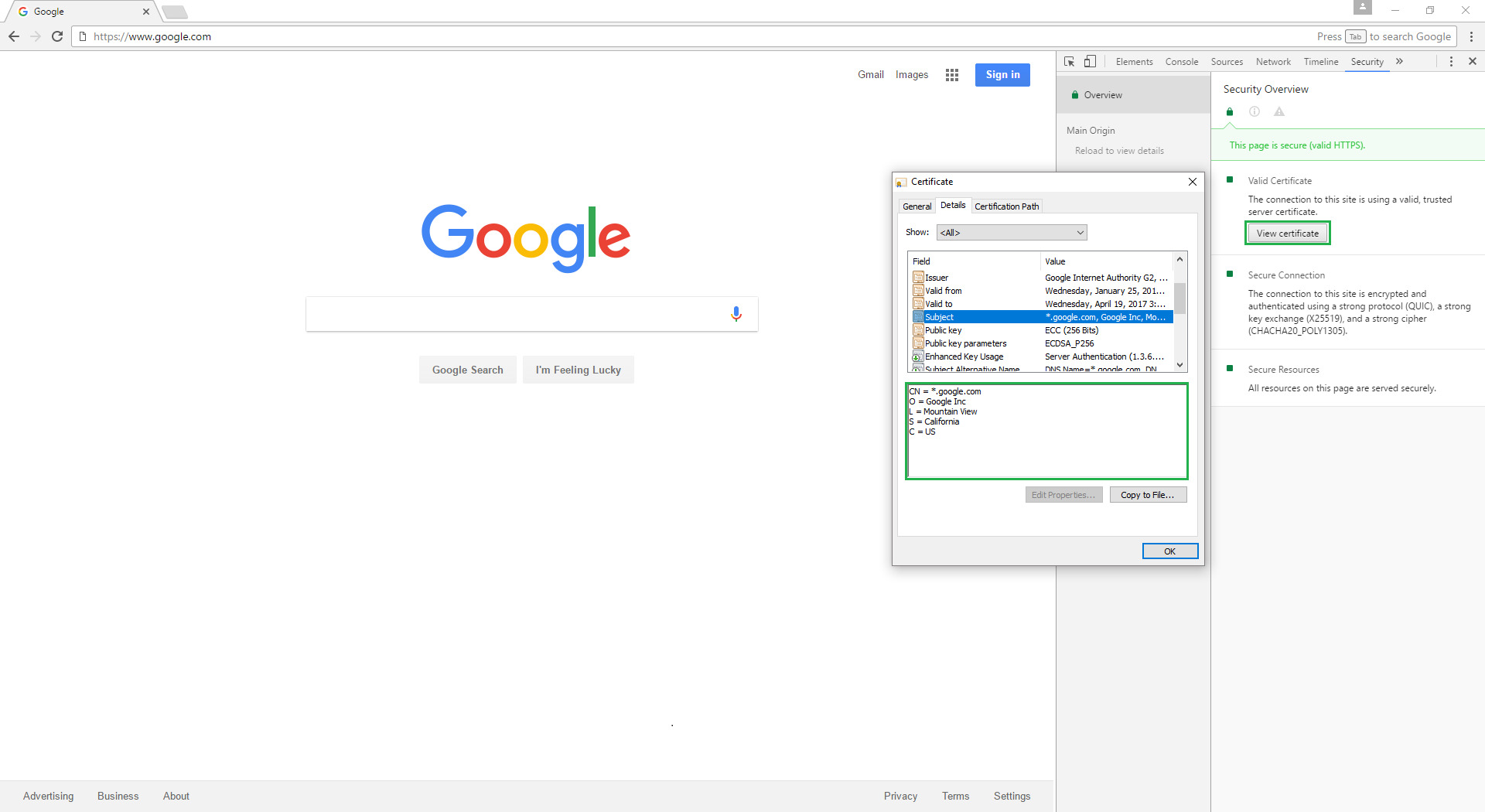
Task: Click the microphone icon in the search box
Action: point(736,313)
